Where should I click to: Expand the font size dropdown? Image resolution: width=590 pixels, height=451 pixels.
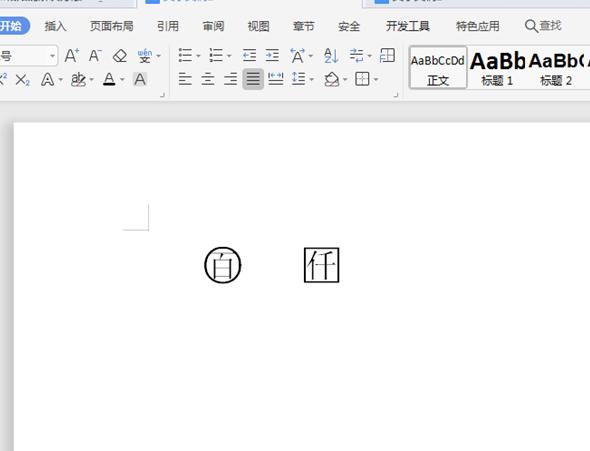click(x=52, y=56)
